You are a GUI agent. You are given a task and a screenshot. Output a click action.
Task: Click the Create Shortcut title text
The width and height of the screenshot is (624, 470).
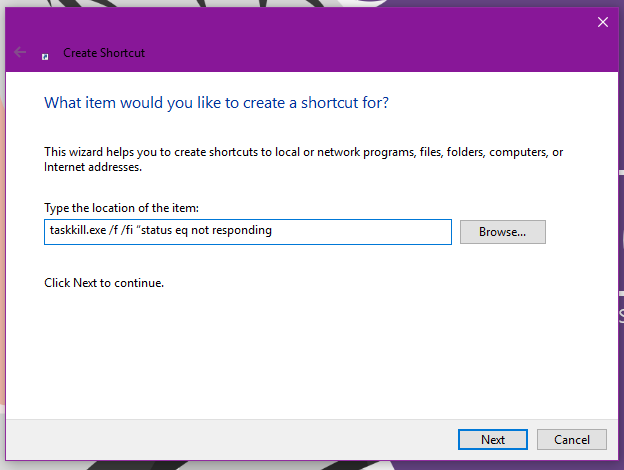[x=104, y=53]
